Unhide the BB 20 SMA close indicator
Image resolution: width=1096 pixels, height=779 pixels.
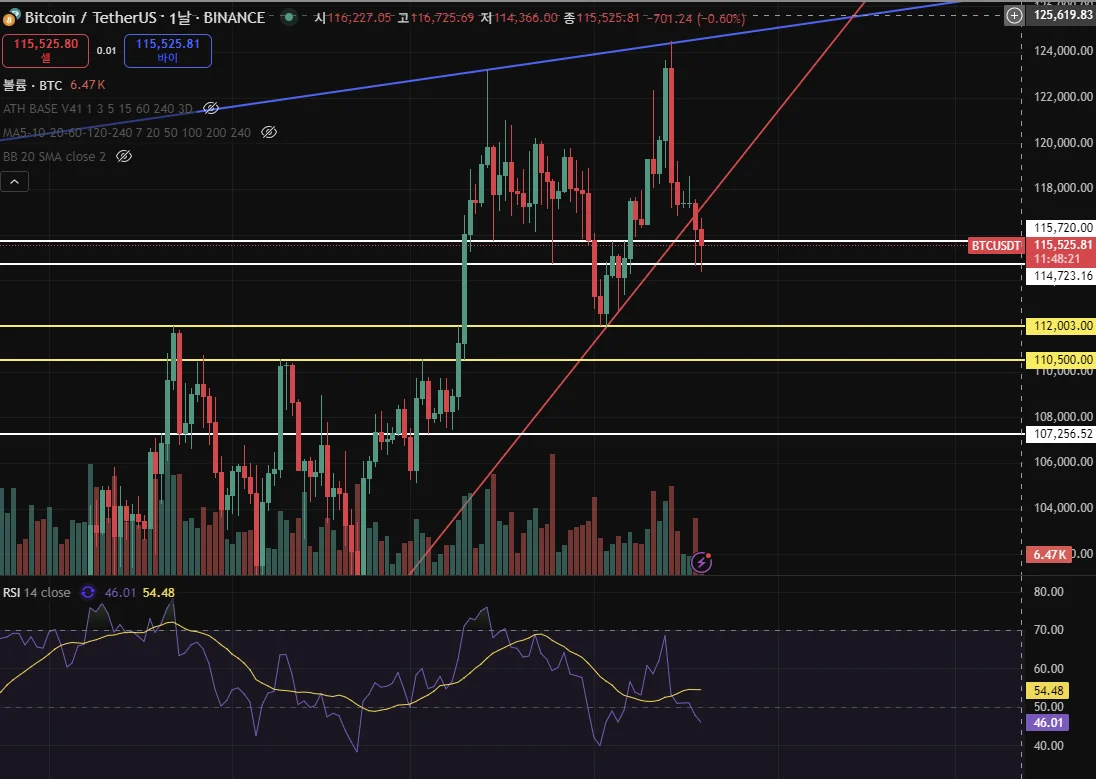click(x=124, y=156)
